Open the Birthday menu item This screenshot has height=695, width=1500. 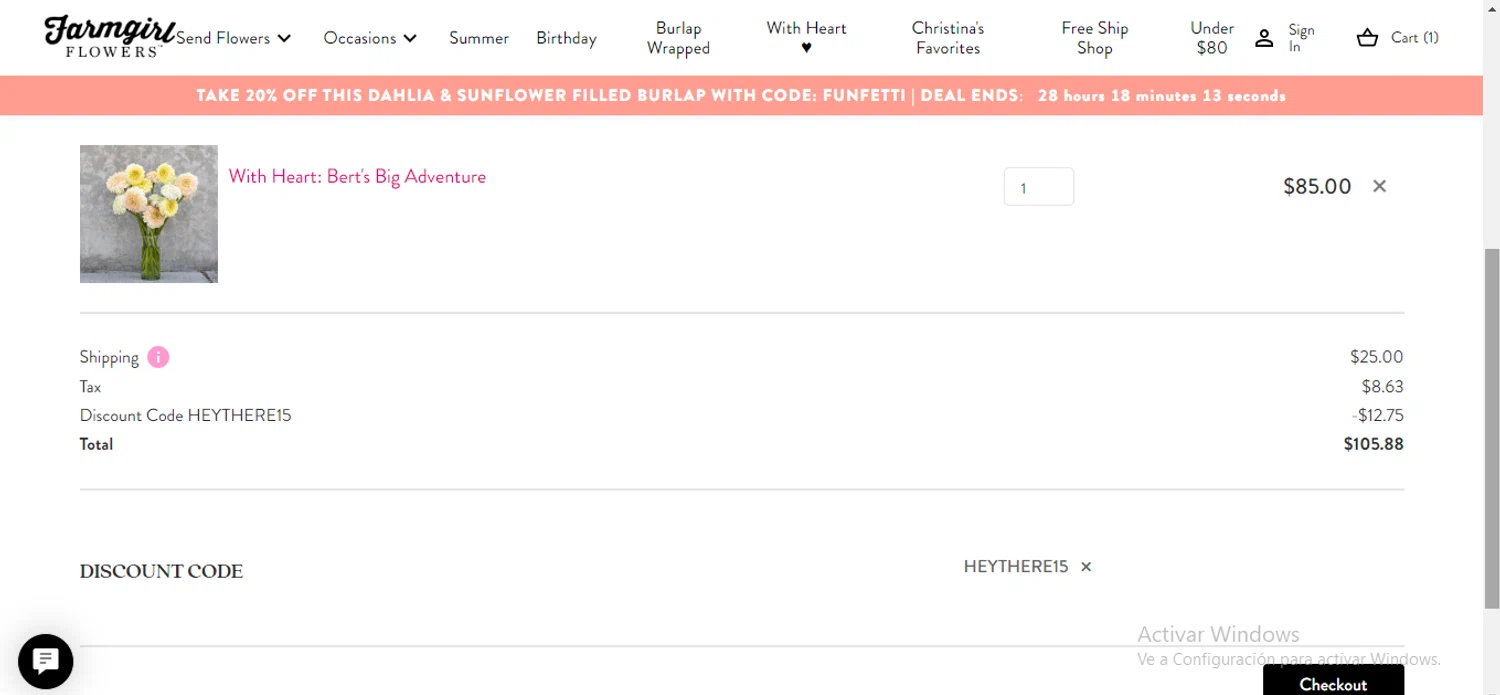click(566, 38)
